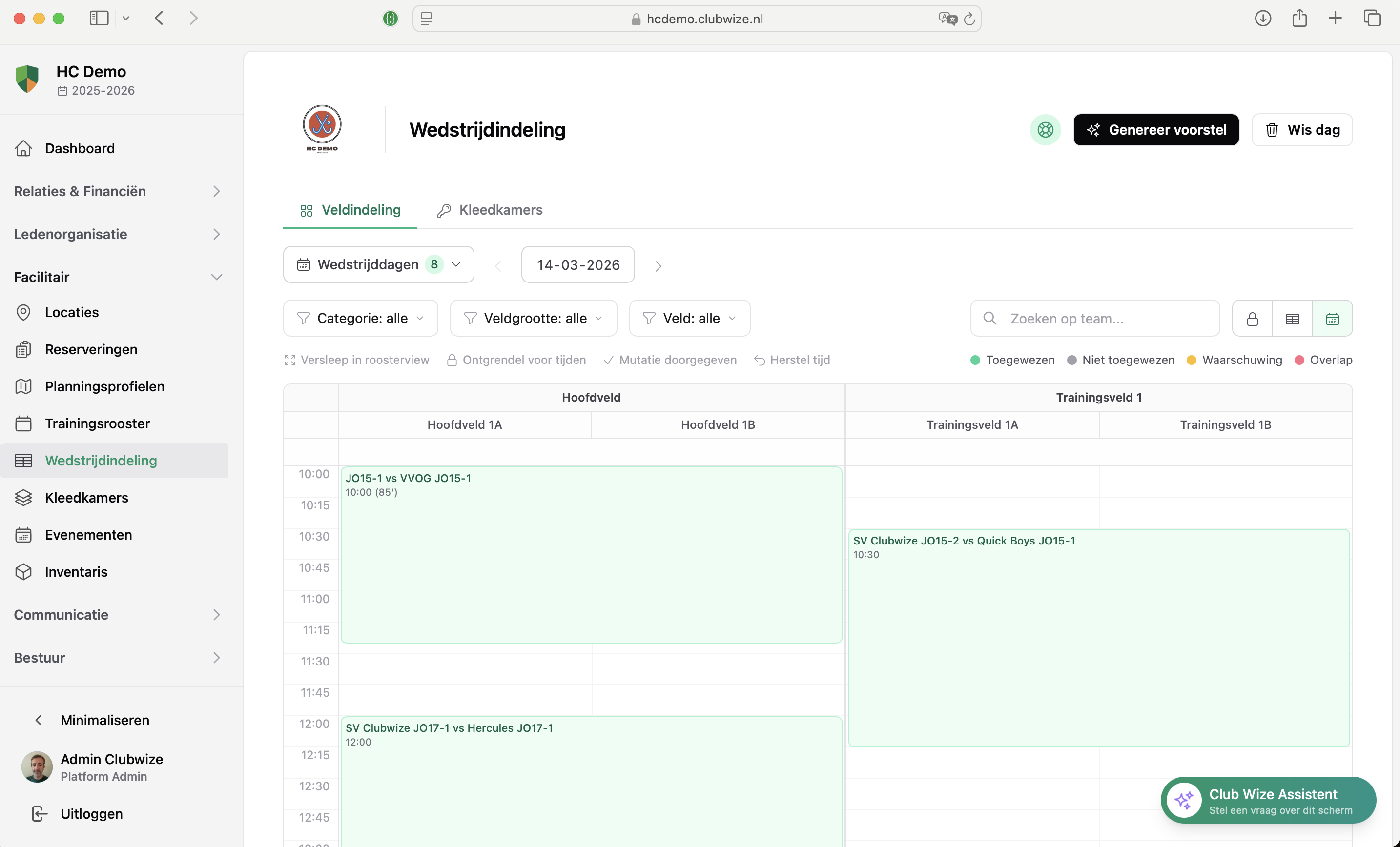Open Inventaris via the box icon
Image resolution: width=1400 pixels, height=847 pixels.
(23, 571)
